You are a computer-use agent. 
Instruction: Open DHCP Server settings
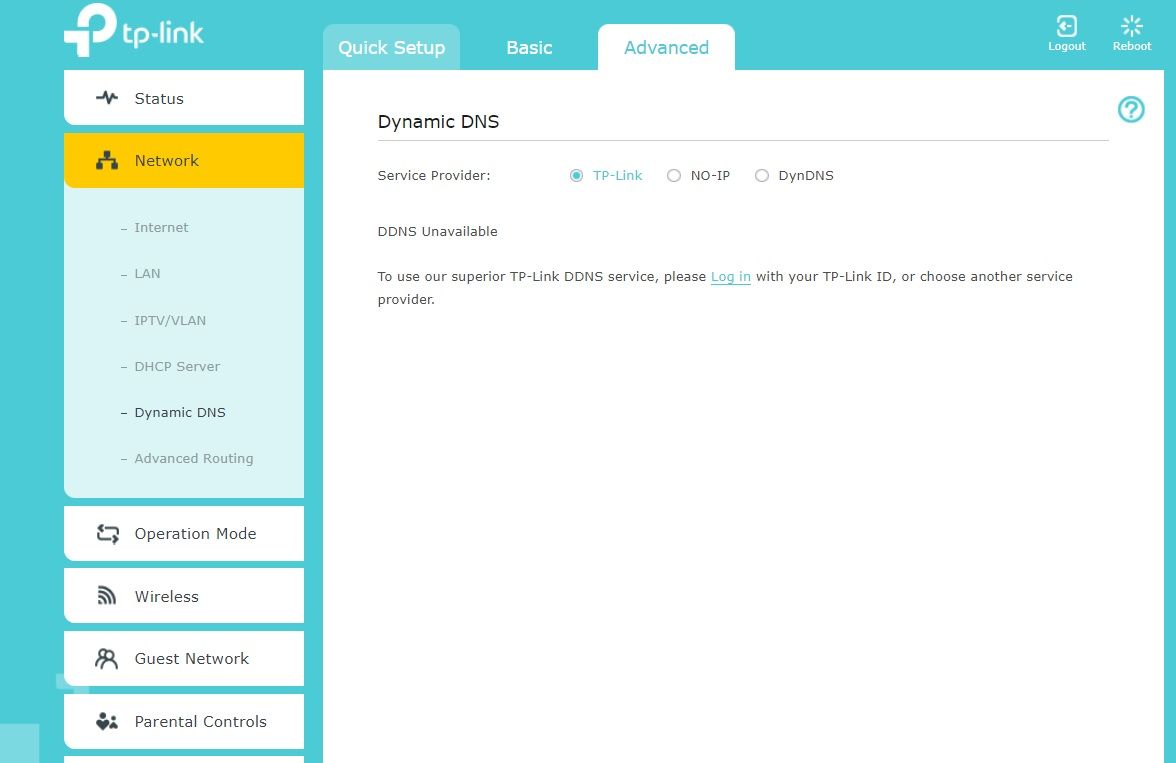point(177,366)
